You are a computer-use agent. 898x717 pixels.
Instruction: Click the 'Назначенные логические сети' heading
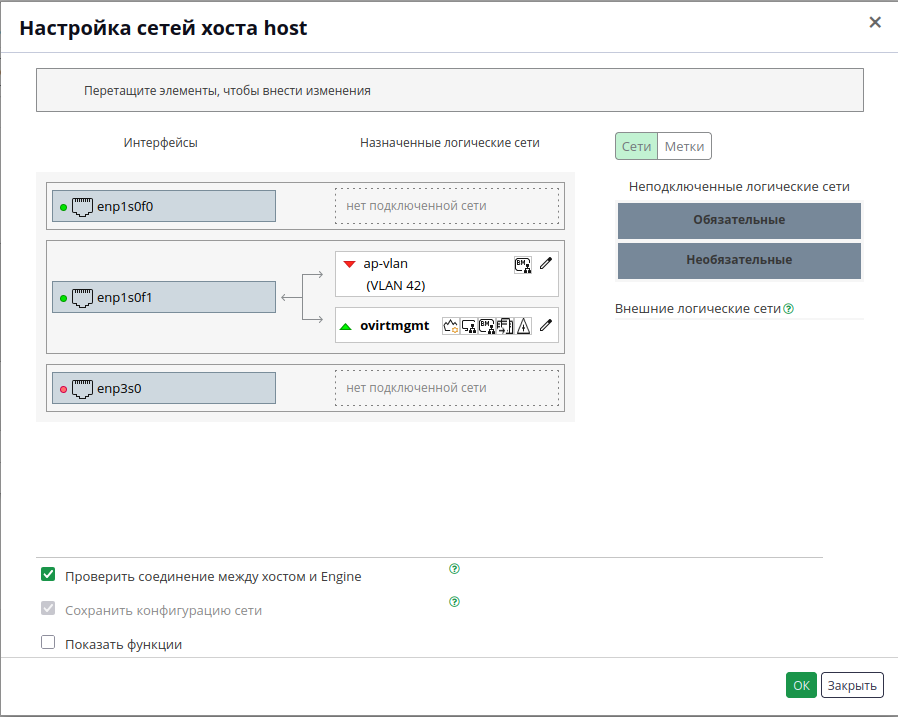pos(450,143)
